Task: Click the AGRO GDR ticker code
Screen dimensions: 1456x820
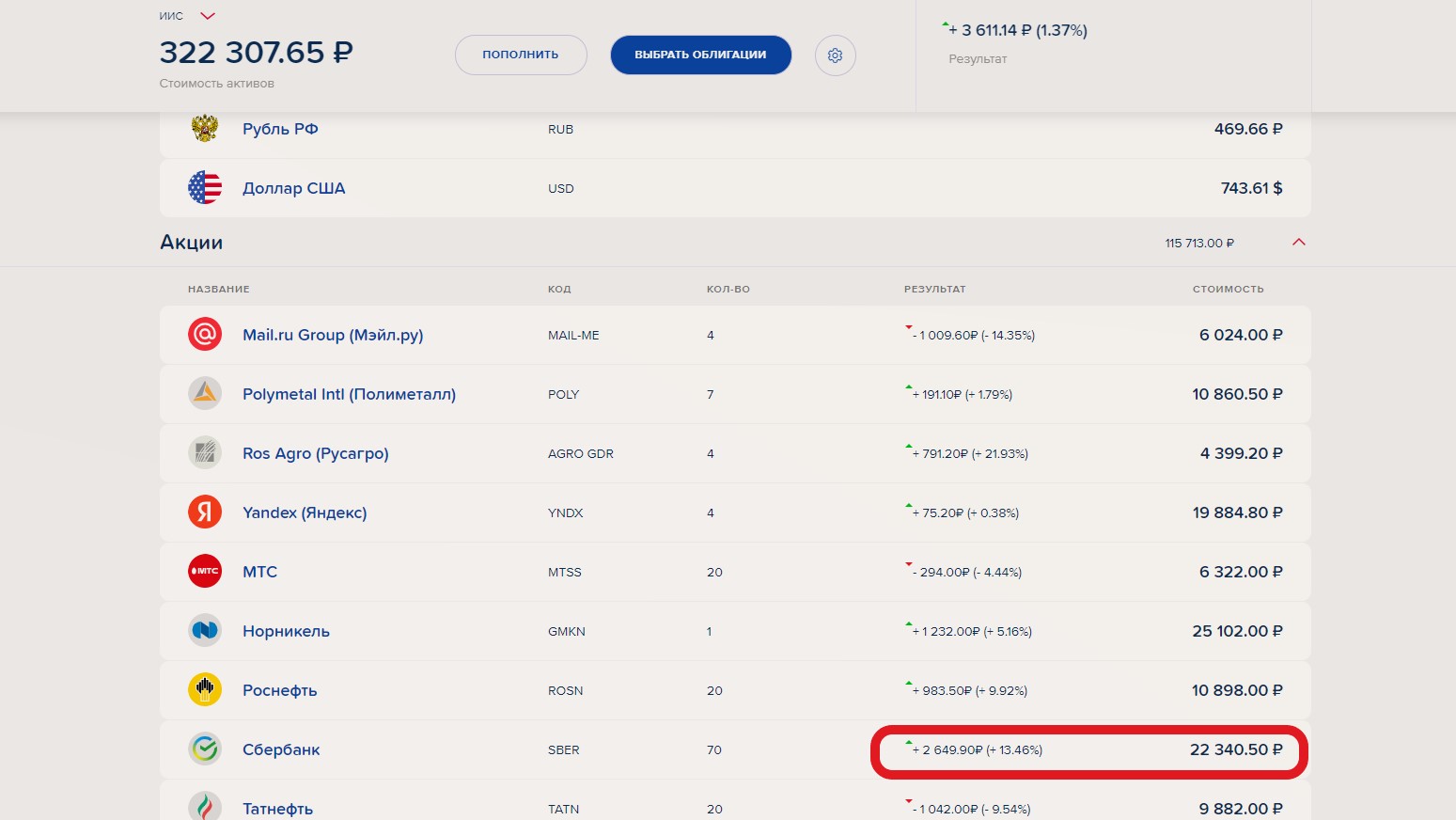Action: click(x=581, y=453)
